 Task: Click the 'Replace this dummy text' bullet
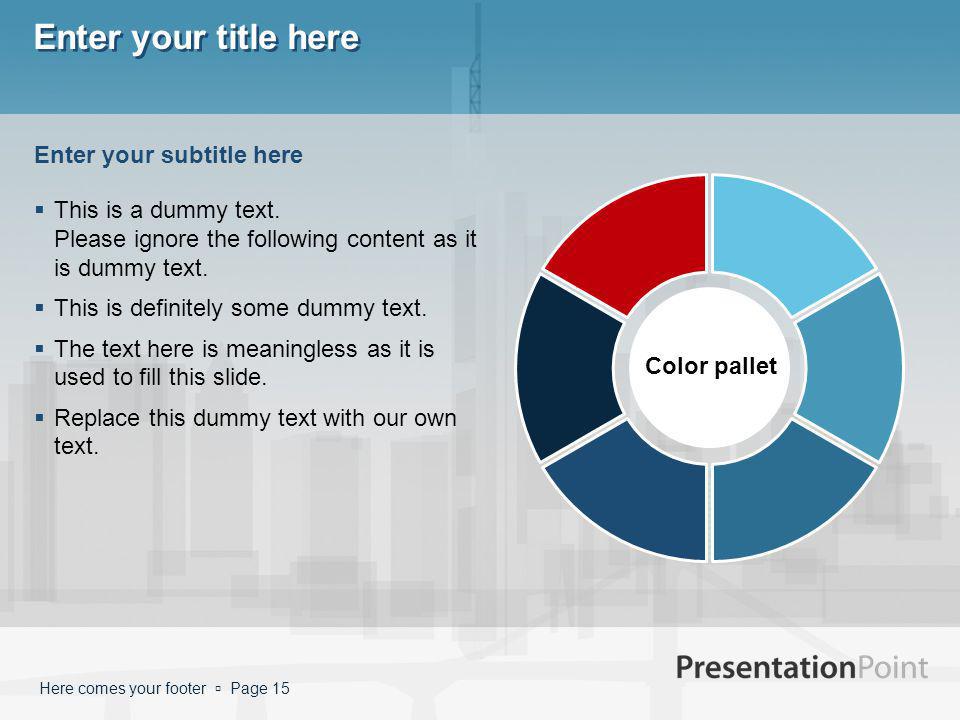coord(255,432)
